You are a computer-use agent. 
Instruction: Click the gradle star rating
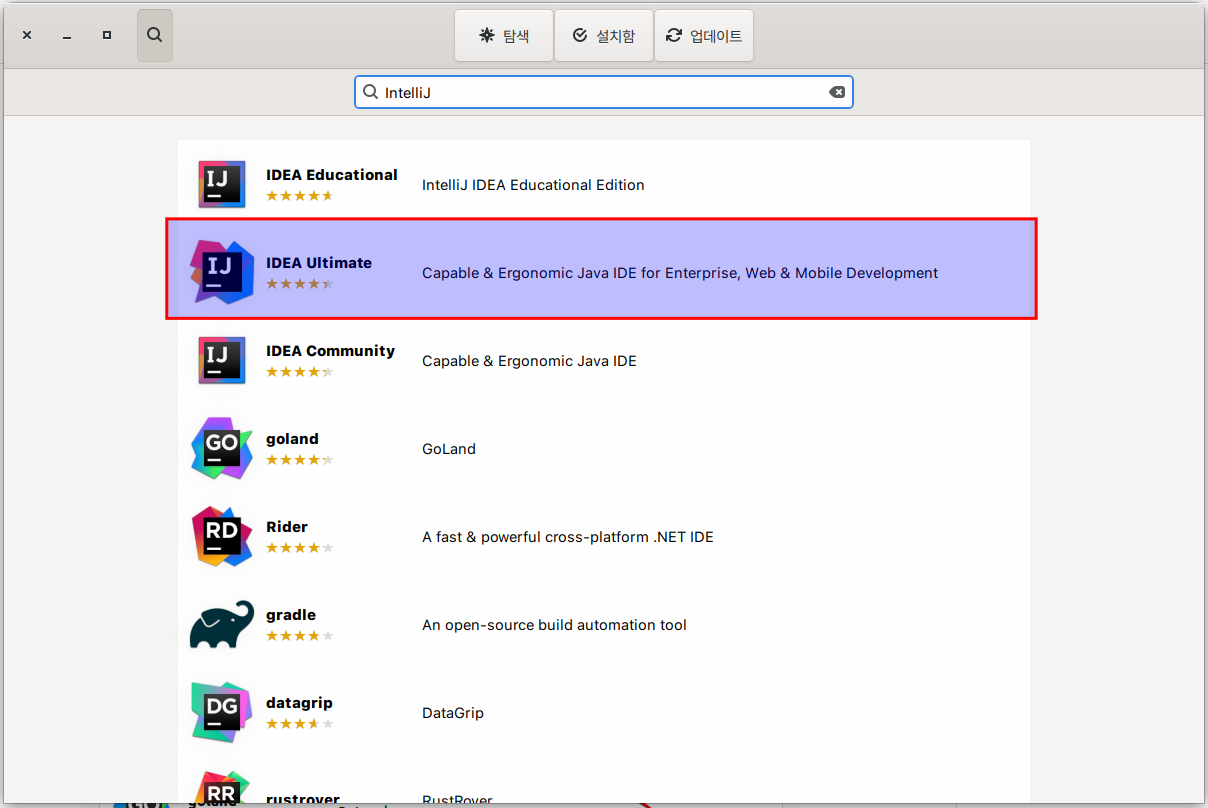point(300,636)
